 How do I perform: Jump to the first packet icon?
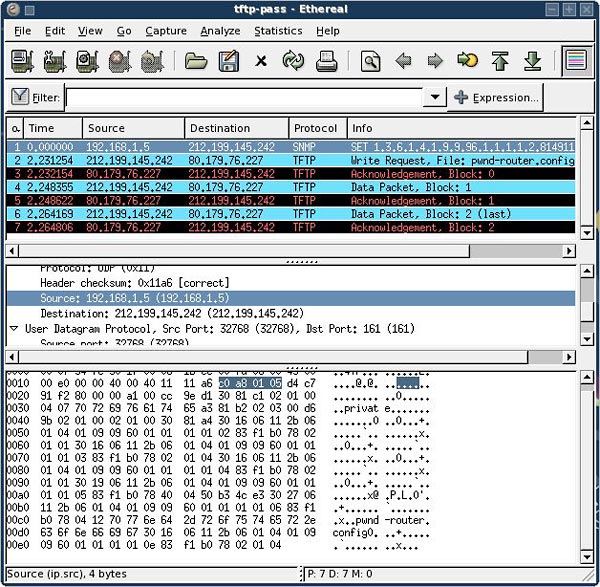click(x=500, y=62)
